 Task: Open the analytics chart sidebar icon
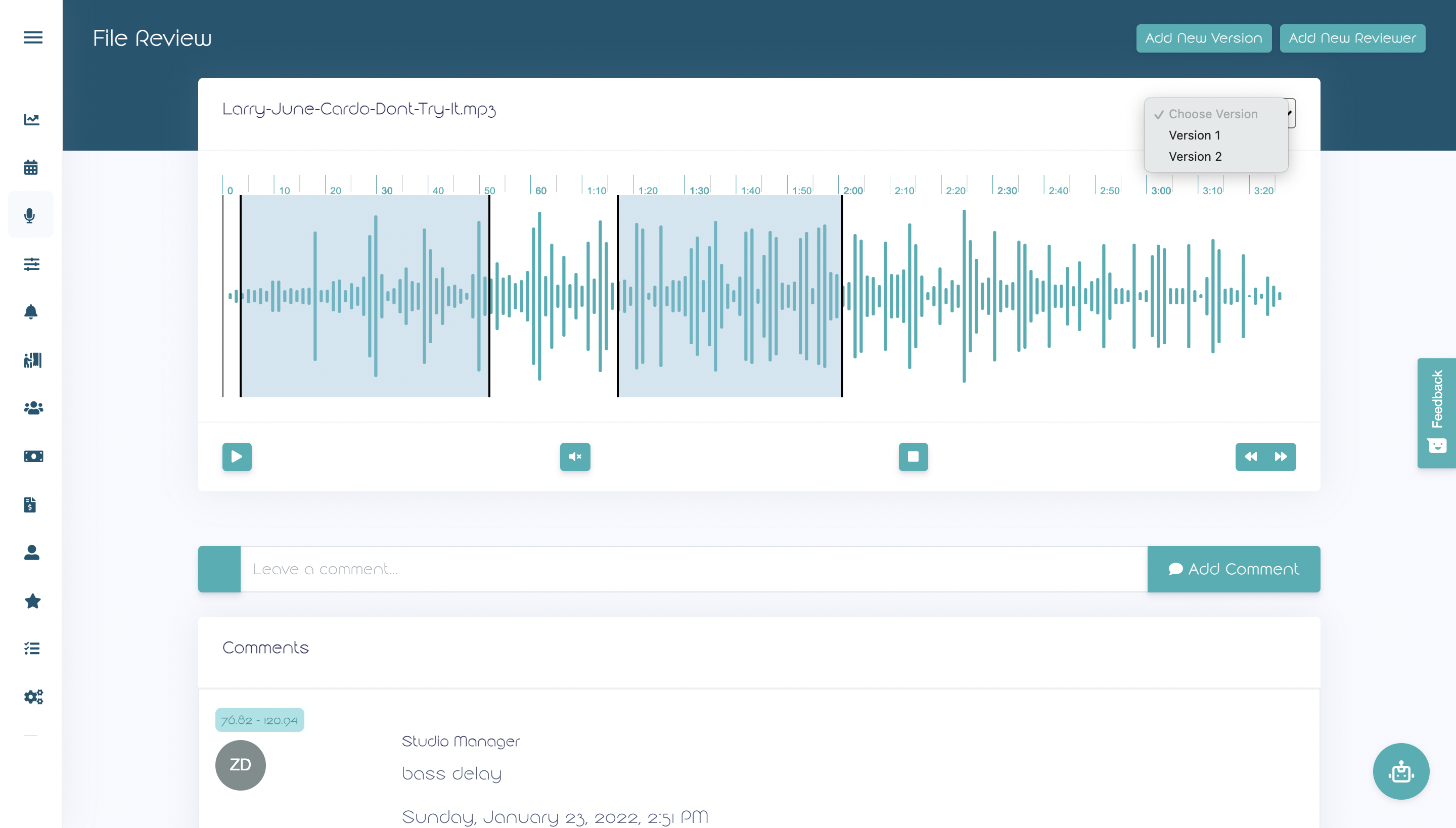click(x=32, y=119)
